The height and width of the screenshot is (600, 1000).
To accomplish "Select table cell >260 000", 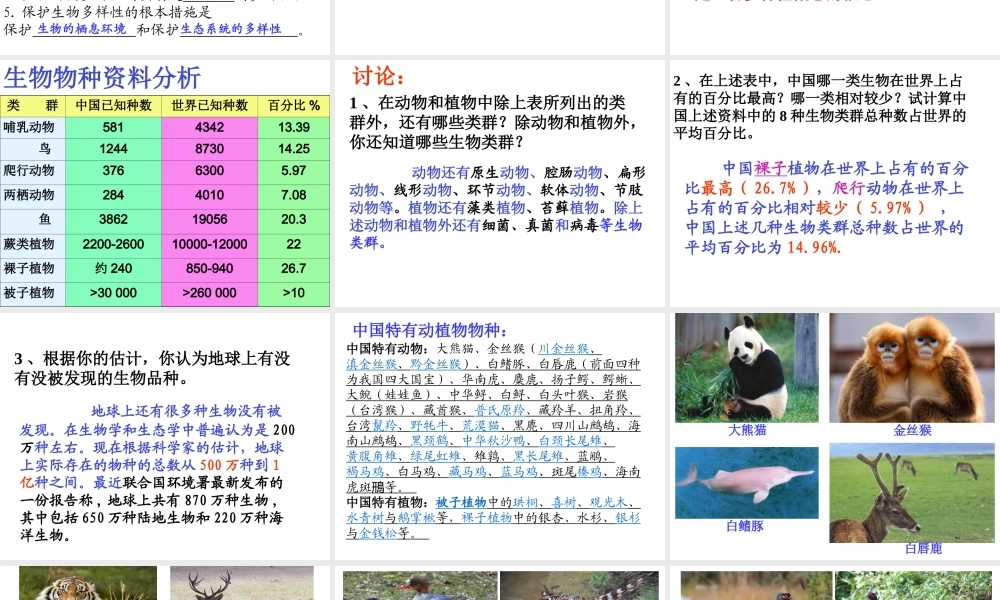I will tap(210, 293).
